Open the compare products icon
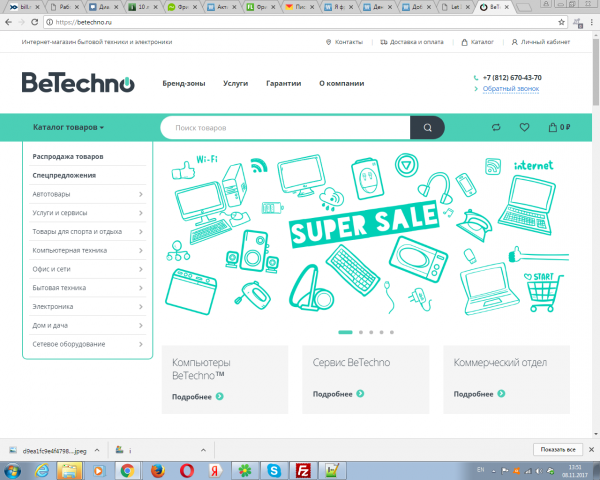 coord(496,127)
